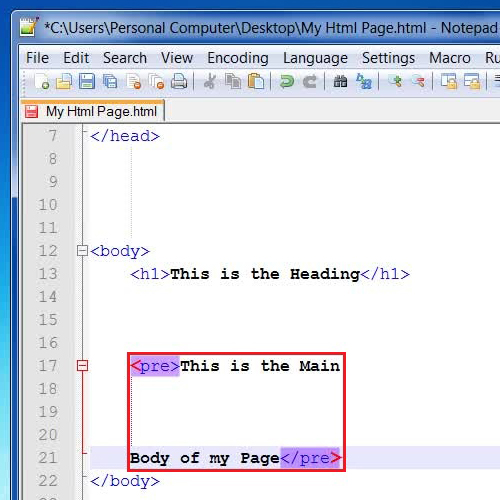This screenshot has height=500, width=500.
Task: Open the Encoding menu
Action: pyautogui.click(x=238, y=58)
